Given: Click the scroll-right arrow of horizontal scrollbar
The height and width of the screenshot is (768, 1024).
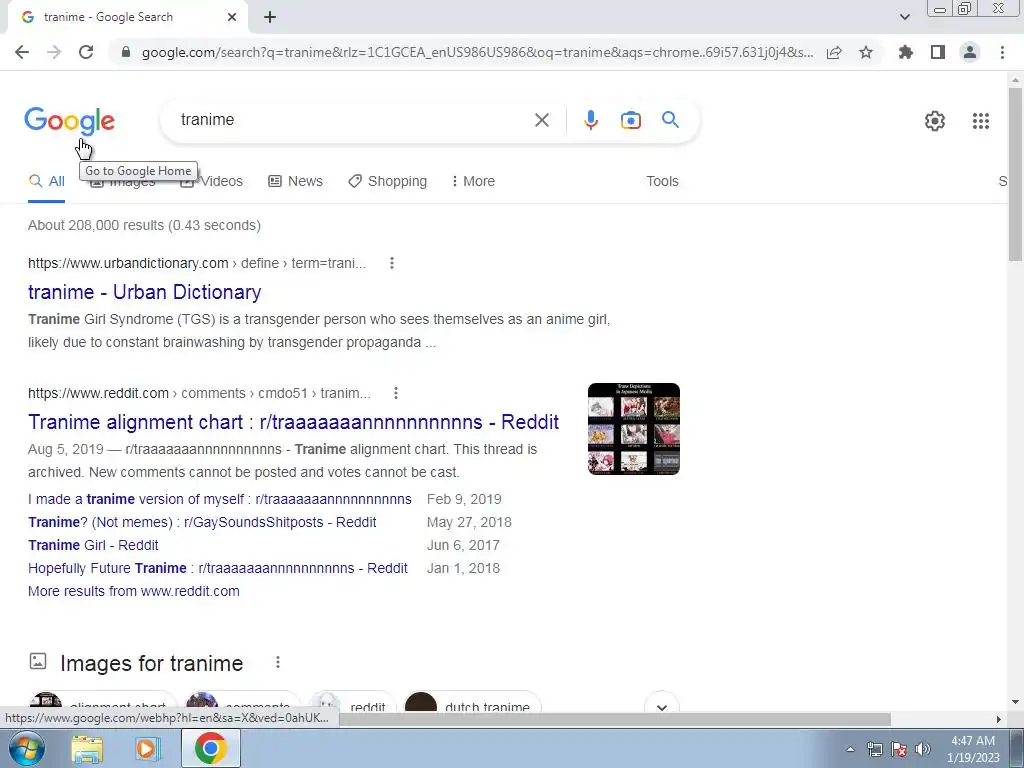Looking at the screenshot, I should pyautogui.click(x=999, y=719).
